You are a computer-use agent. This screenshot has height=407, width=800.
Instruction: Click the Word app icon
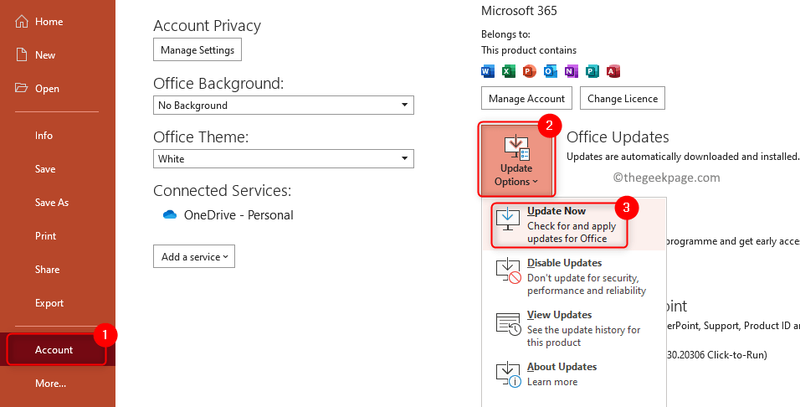488,71
